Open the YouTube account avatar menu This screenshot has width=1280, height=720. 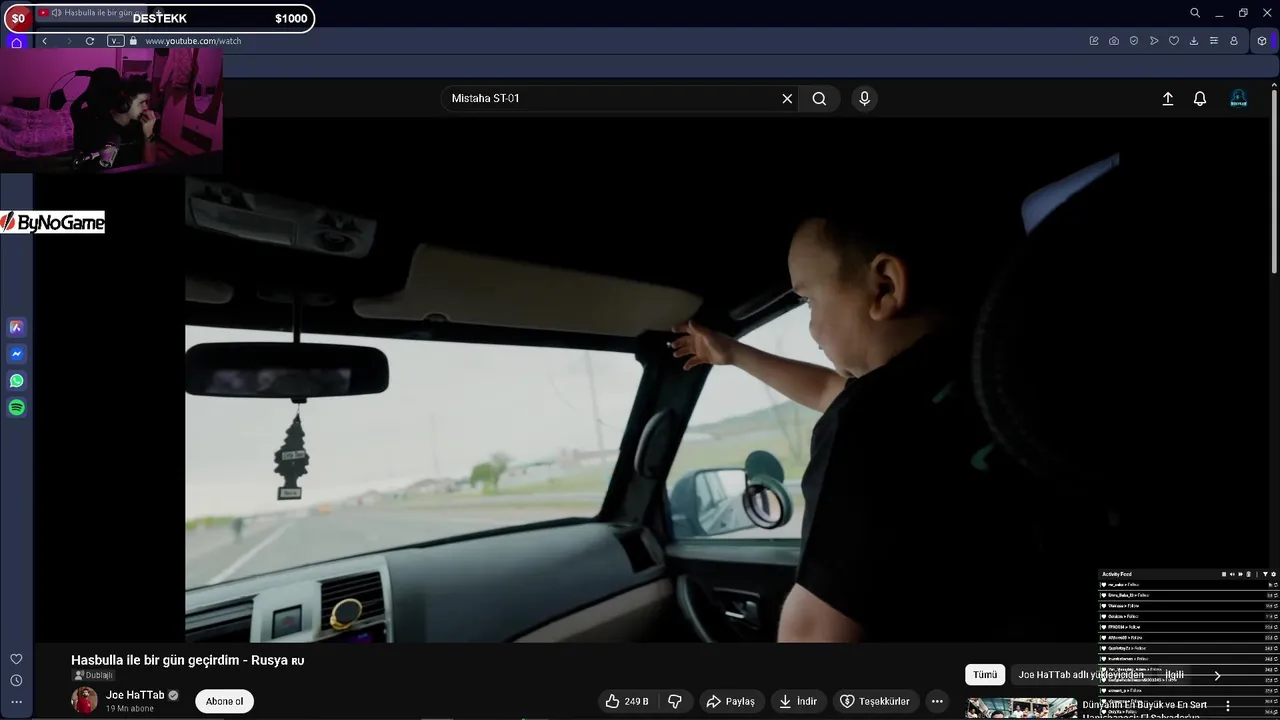[1239, 99]
